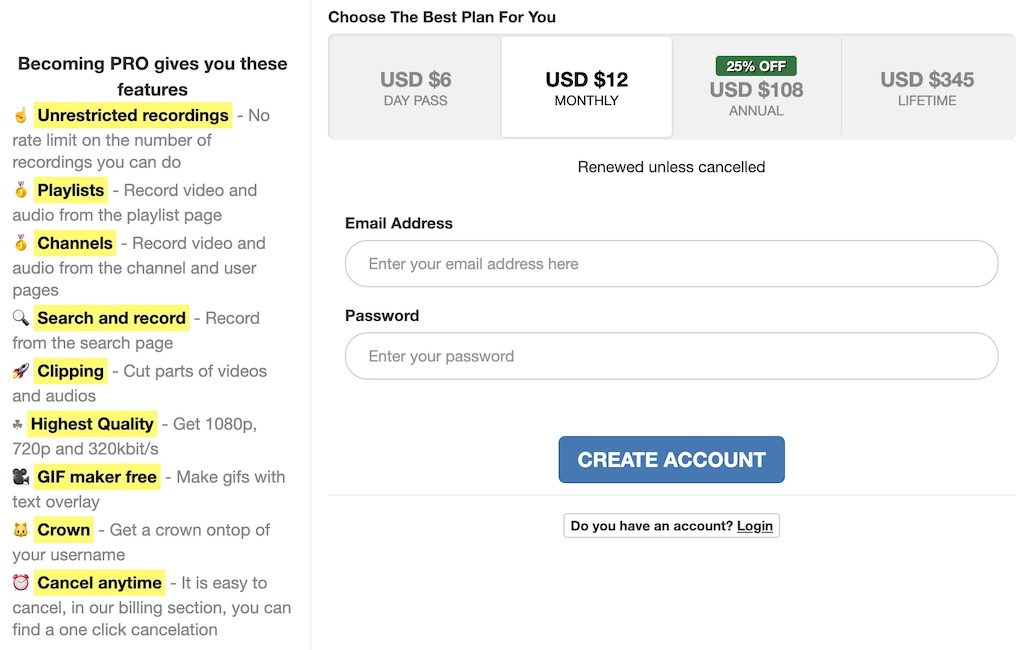Select the USD $12 Monthly plan
The image size is (1024, 650).
(586, 88)
